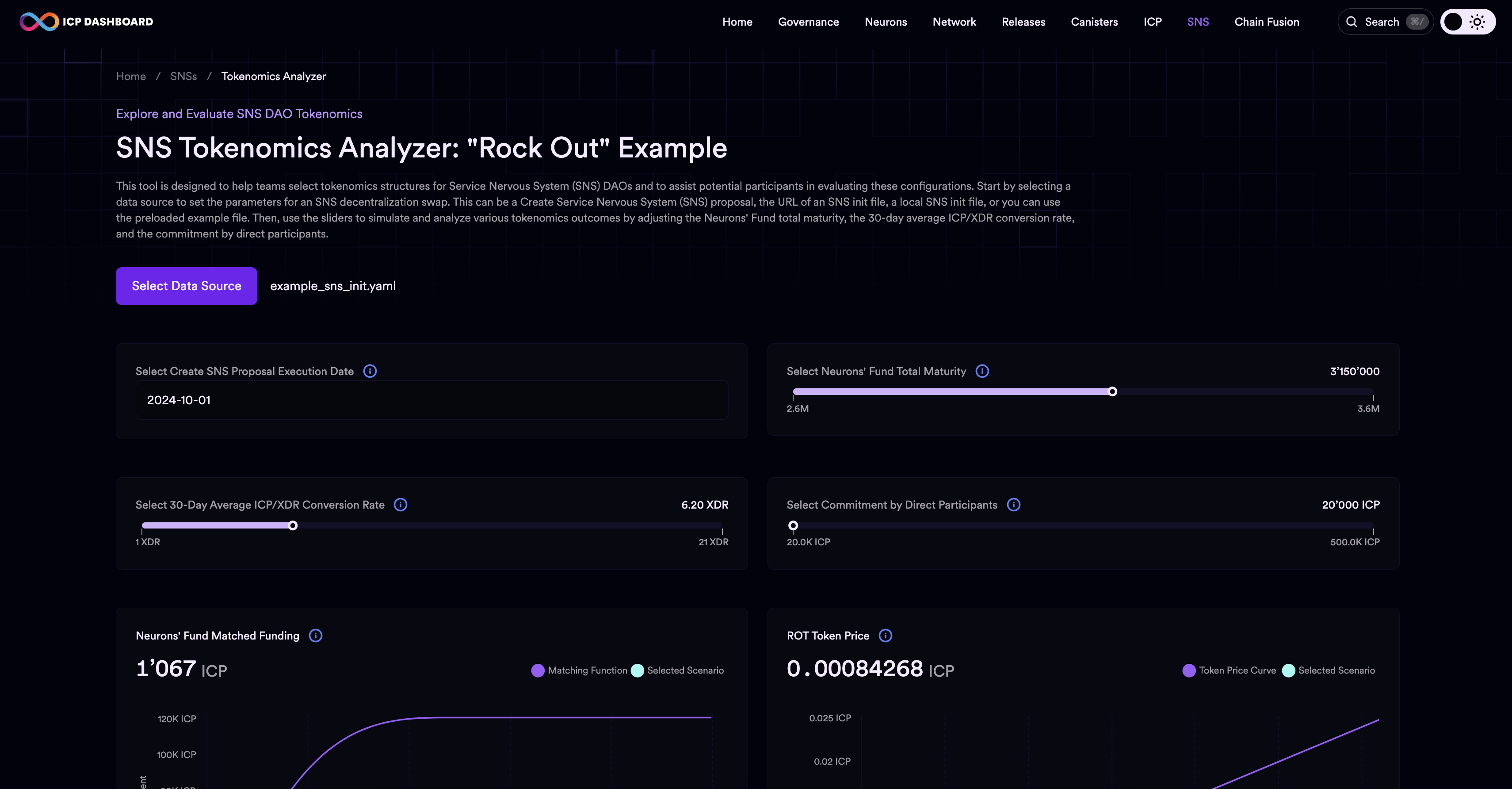This screenshot has width=1512, height=789.
Task: Click the 2.6M slider minimum label
Action: (x=798, y=409)
